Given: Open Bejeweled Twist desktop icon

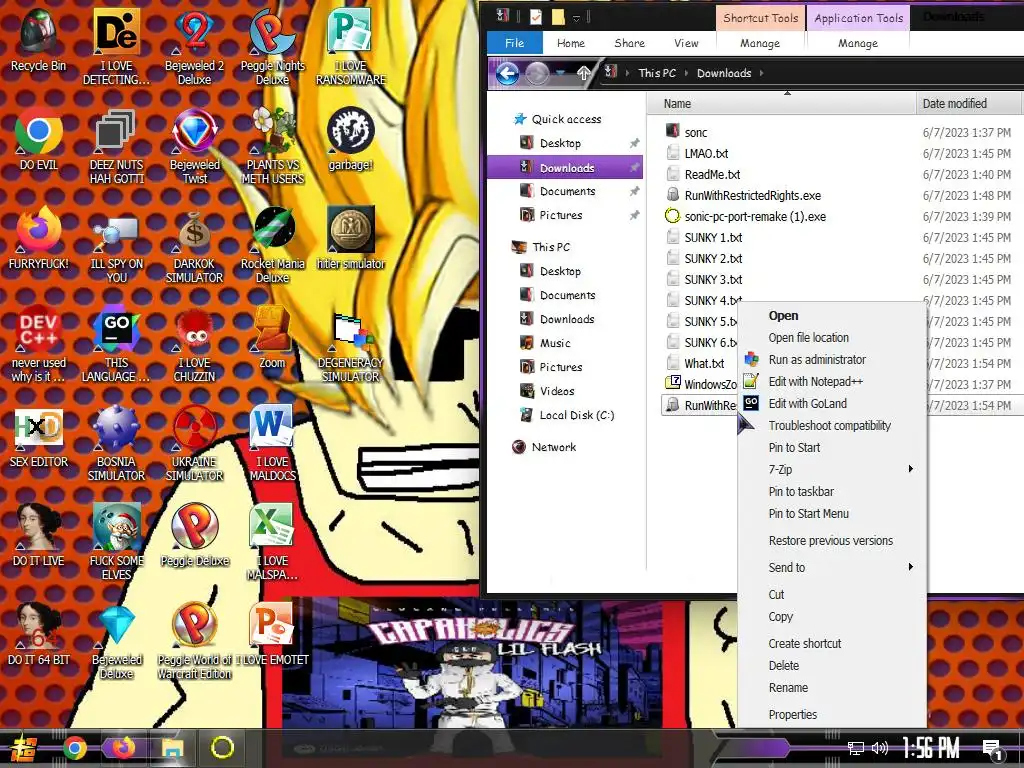Looking at the screenshot, I should coord(194,145).
